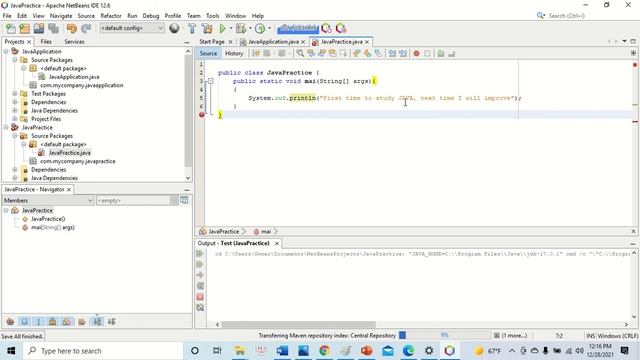
Task: Open Microsoft Word from the taskbar
Action: click(x=282, y=351)
